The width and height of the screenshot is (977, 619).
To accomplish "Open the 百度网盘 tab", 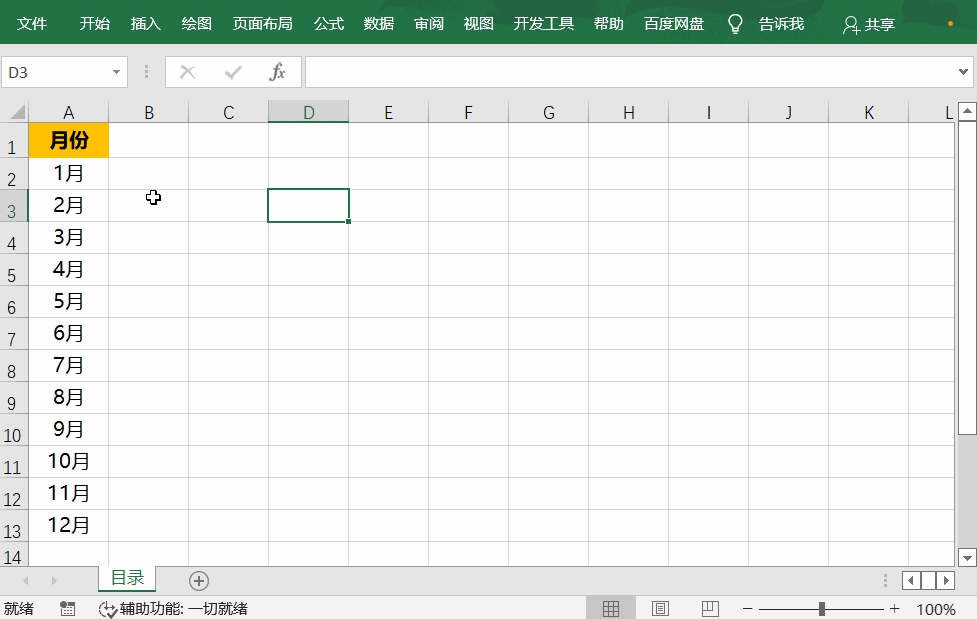I will coord(674,24).
